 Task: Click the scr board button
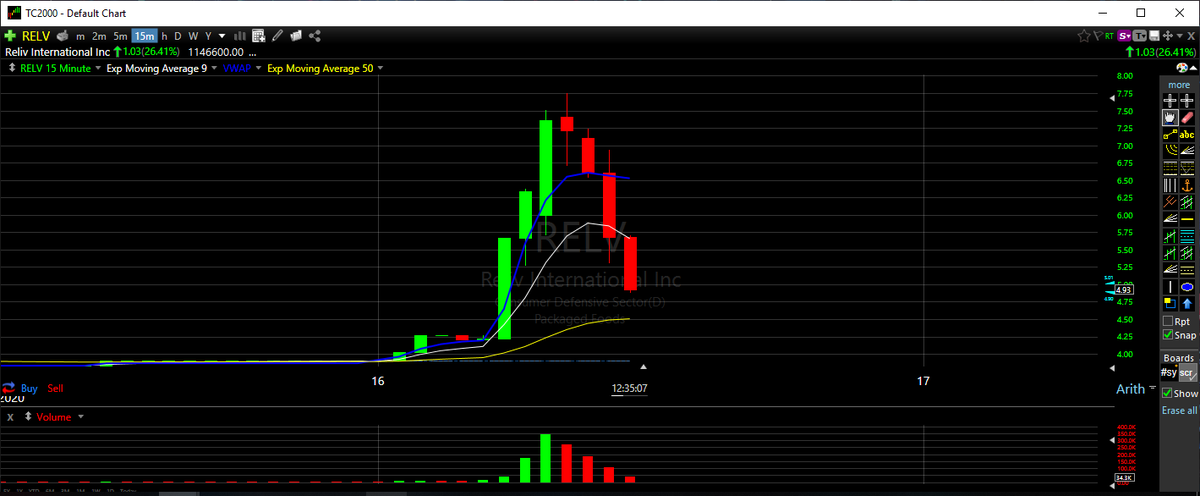click(x=1187, y=373)
